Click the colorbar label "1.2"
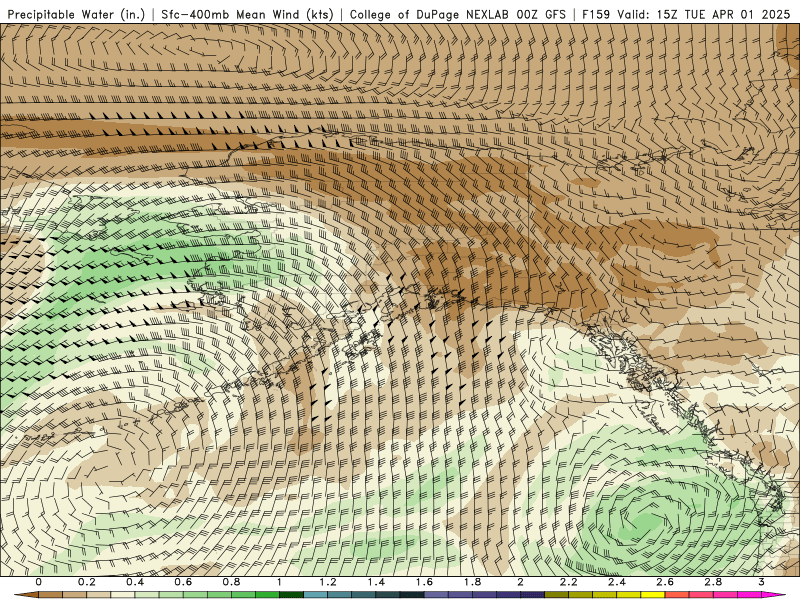The height and width of the screenshot is (600, 800). pos(328,582)
